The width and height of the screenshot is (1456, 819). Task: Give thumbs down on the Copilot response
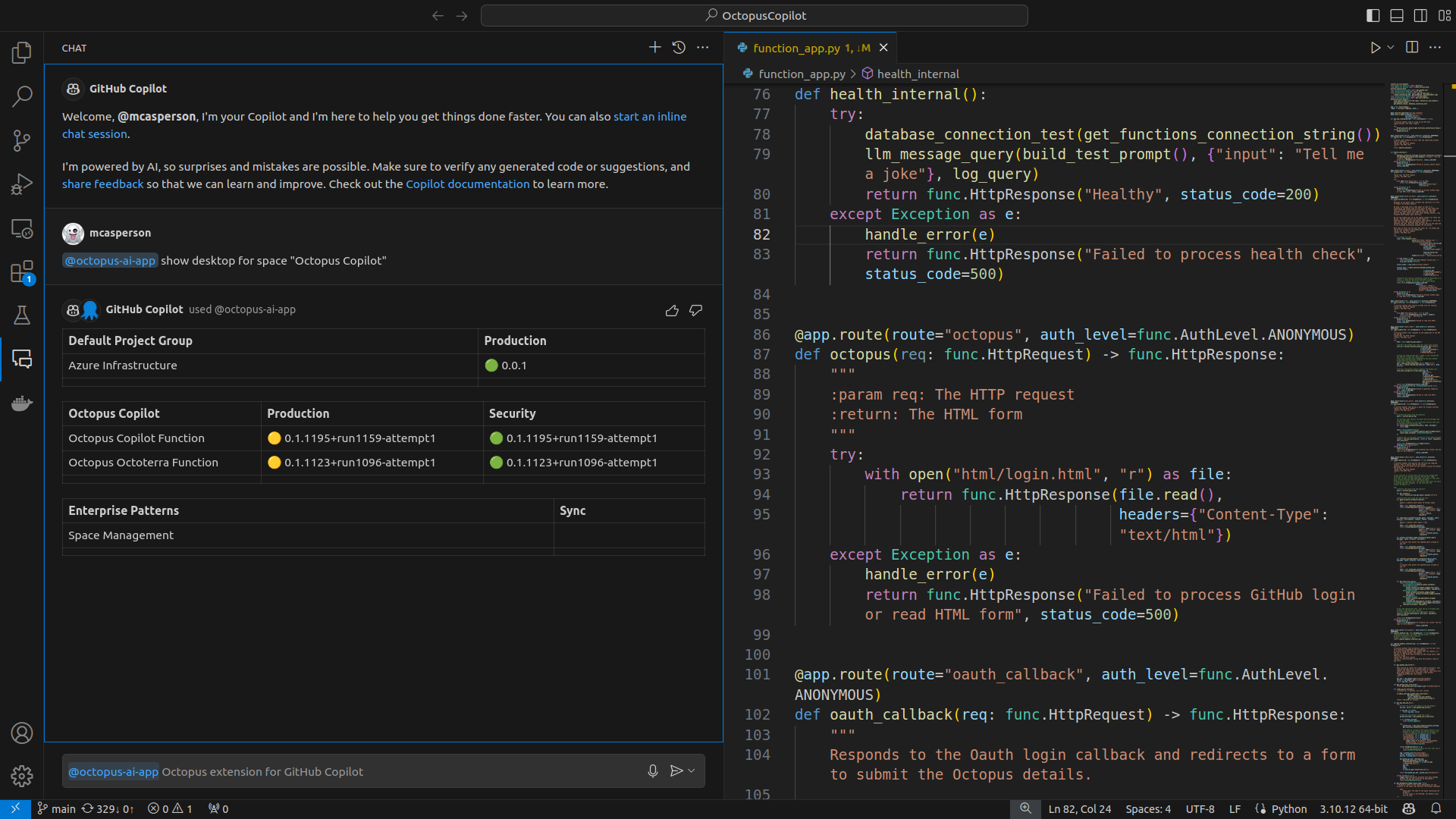[x=695, y=310]
